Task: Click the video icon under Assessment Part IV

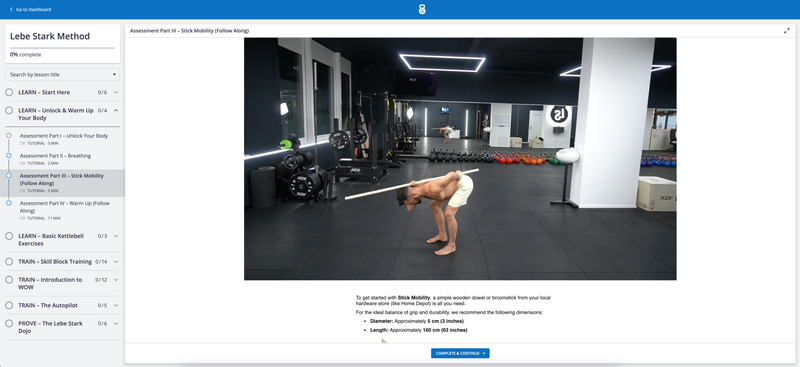Action: 22,218
